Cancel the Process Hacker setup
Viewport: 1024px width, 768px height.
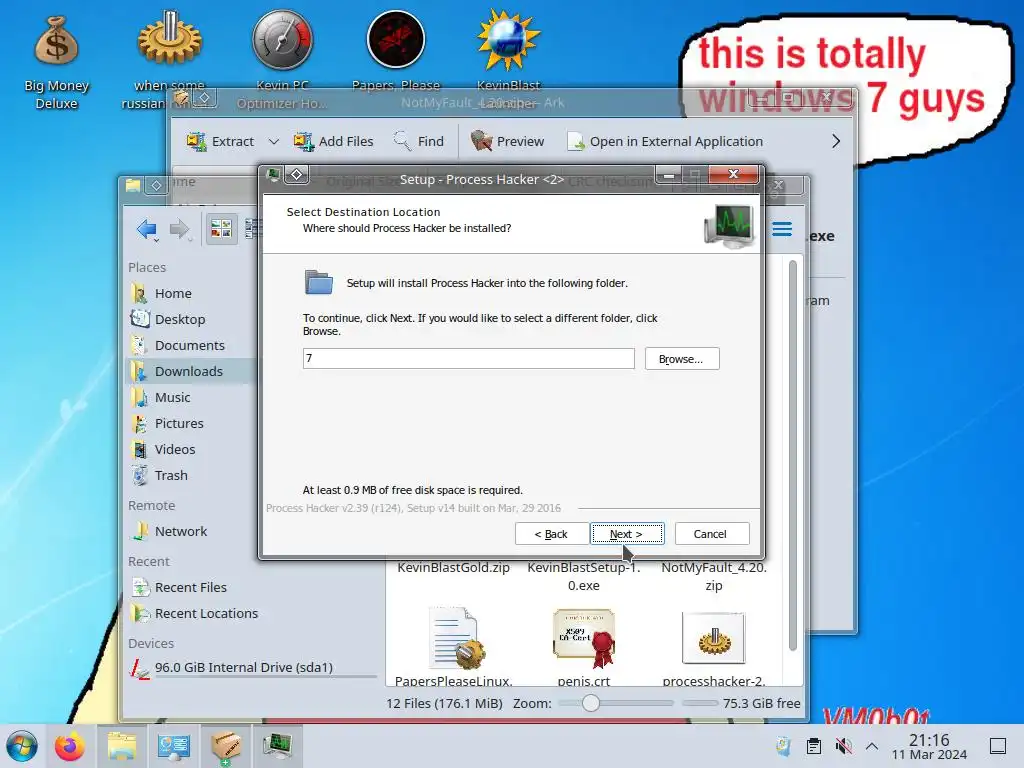tap(711, 534)
